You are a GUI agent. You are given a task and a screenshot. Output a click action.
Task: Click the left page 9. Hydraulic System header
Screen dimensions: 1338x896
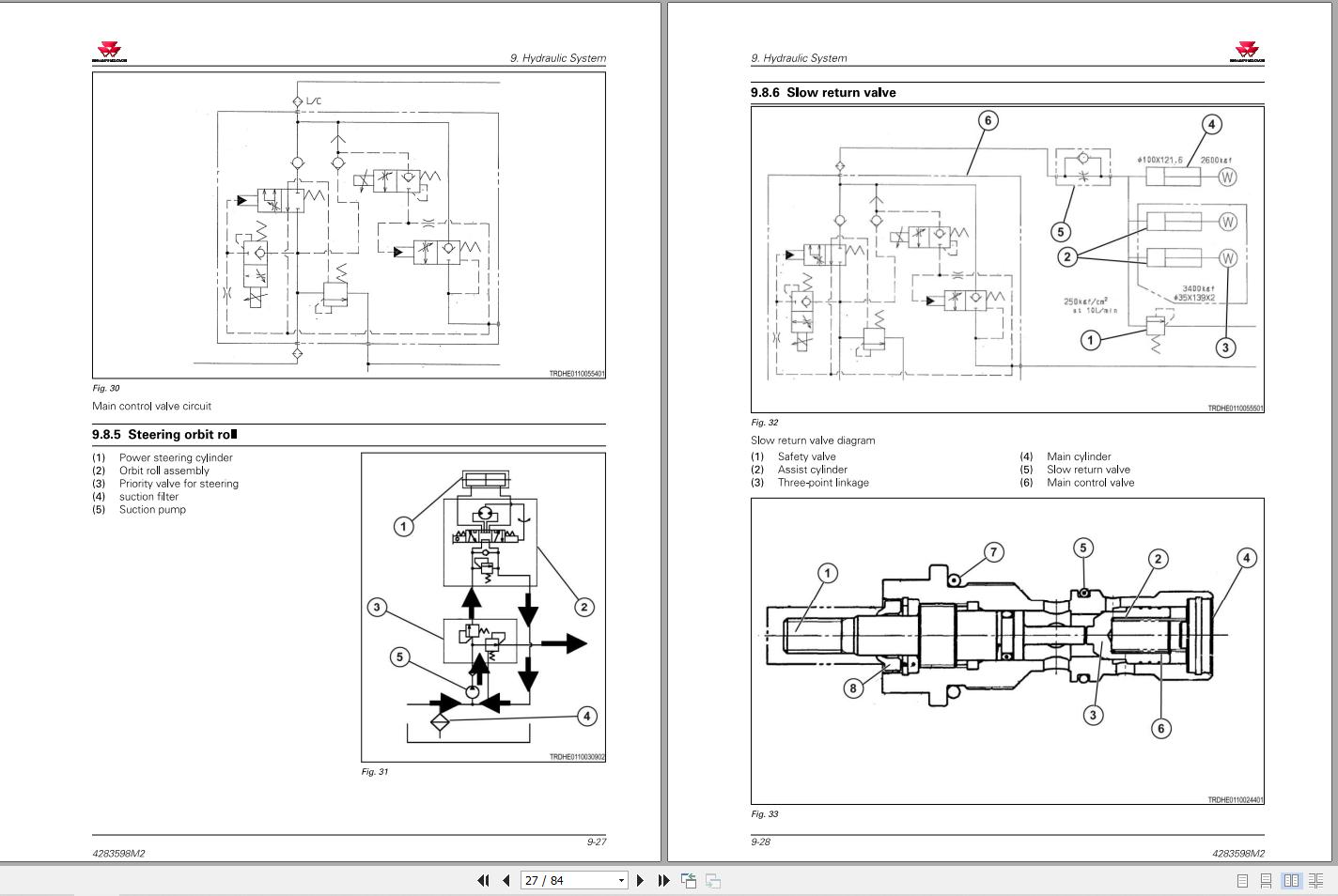click(x=558, y=58)
